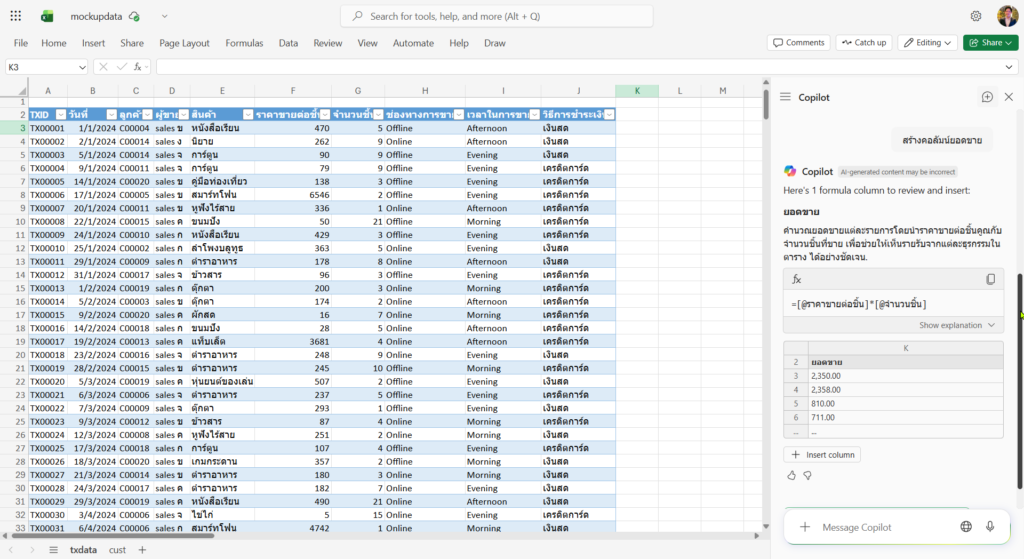Screen dimensions: 1024x559
Task: Switch to the cust sheet tab
Action: coord(118,550)
